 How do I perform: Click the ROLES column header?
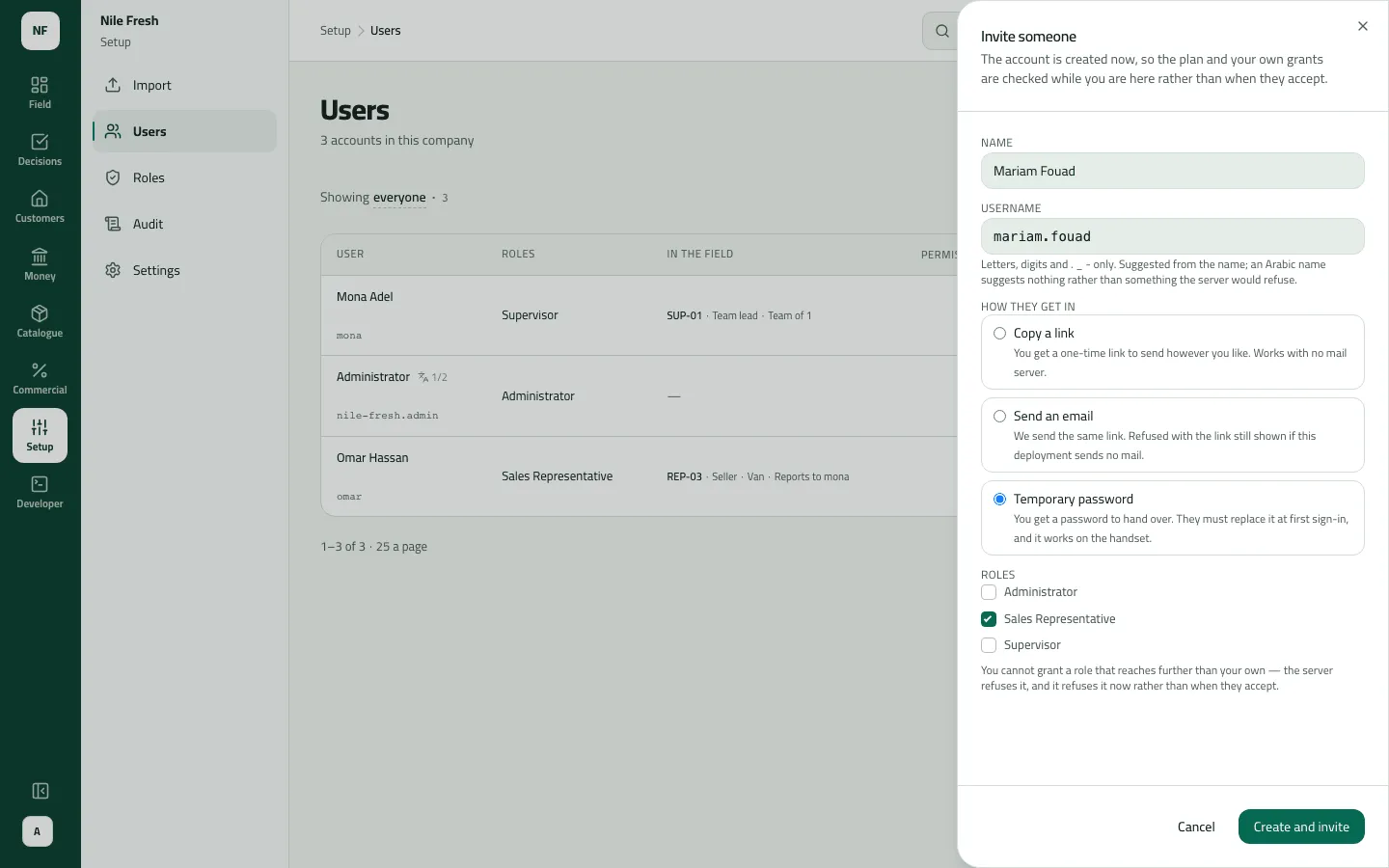[x=518, y=255]
